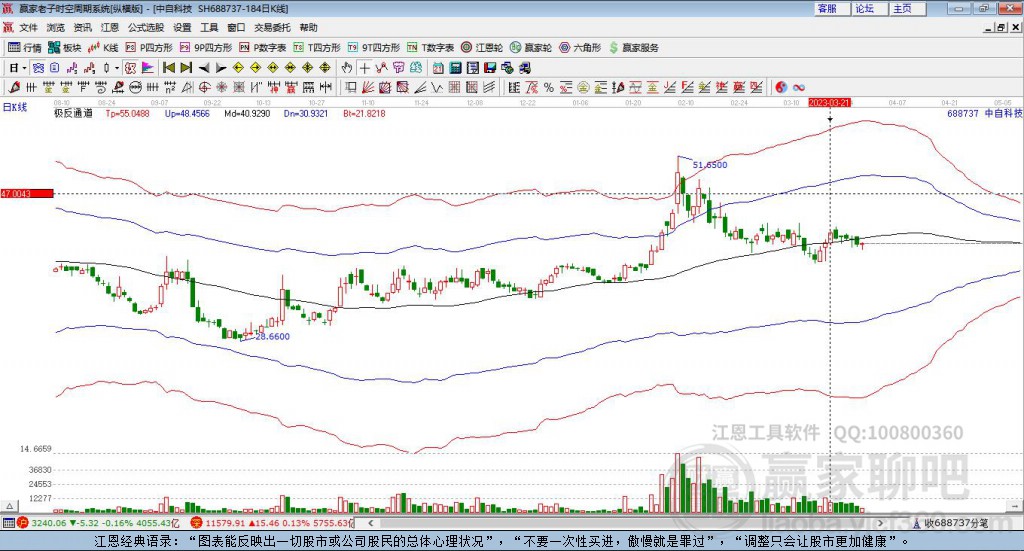1024x551 pixels.
Task: Click the yin-yang taiji icon
Action: 781,87
